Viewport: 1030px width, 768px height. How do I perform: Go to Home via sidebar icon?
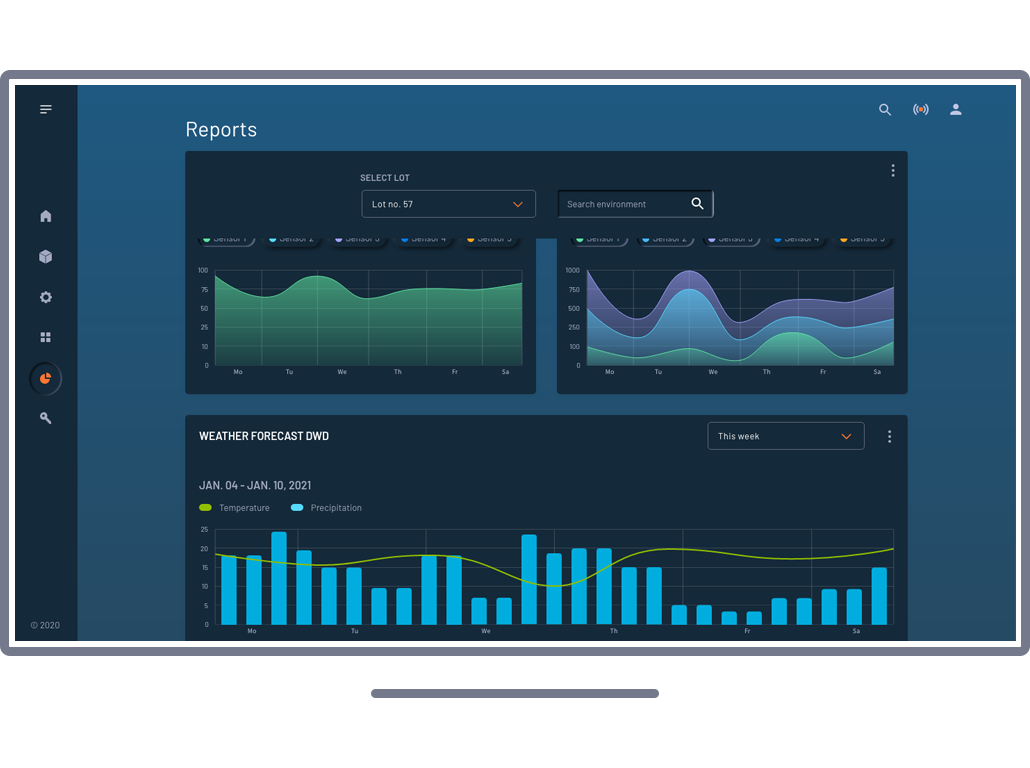(46, 216)
